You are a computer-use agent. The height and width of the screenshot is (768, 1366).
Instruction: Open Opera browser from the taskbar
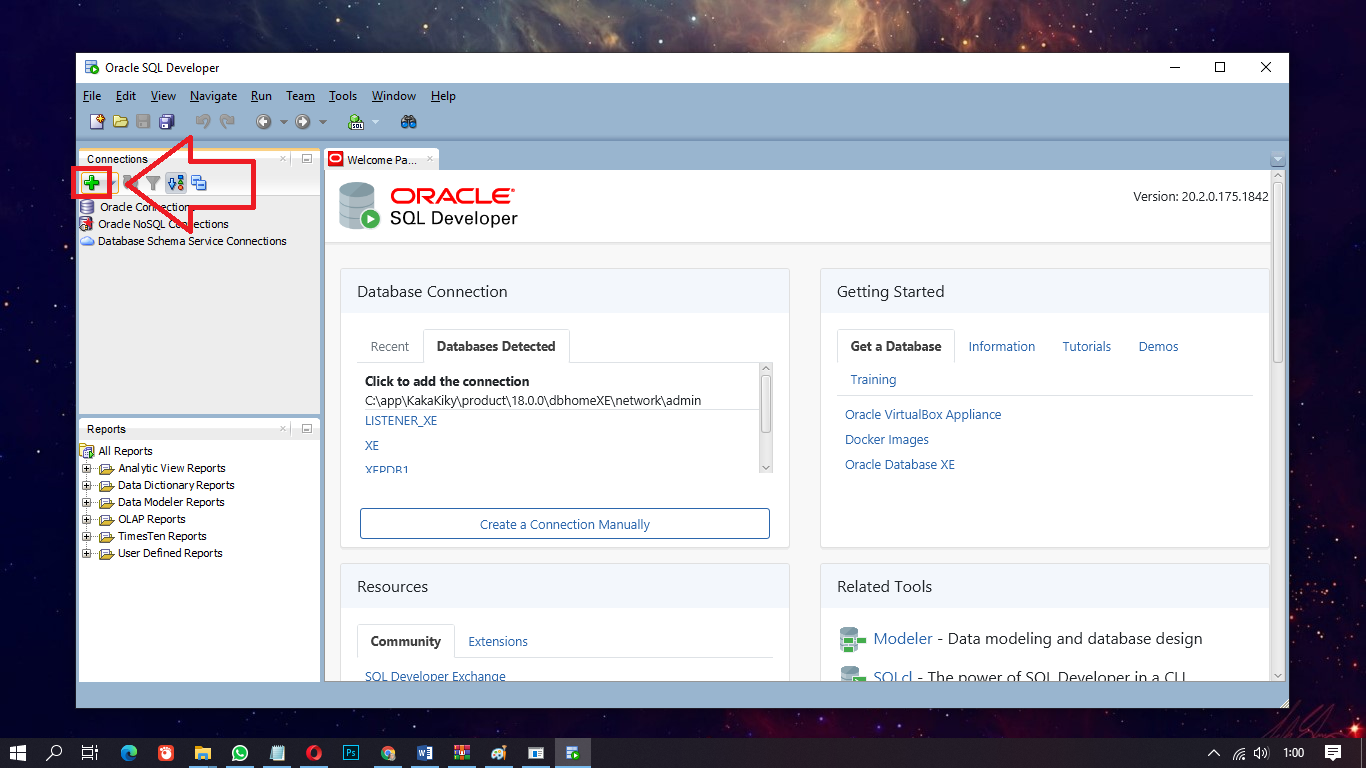[314, 753]
